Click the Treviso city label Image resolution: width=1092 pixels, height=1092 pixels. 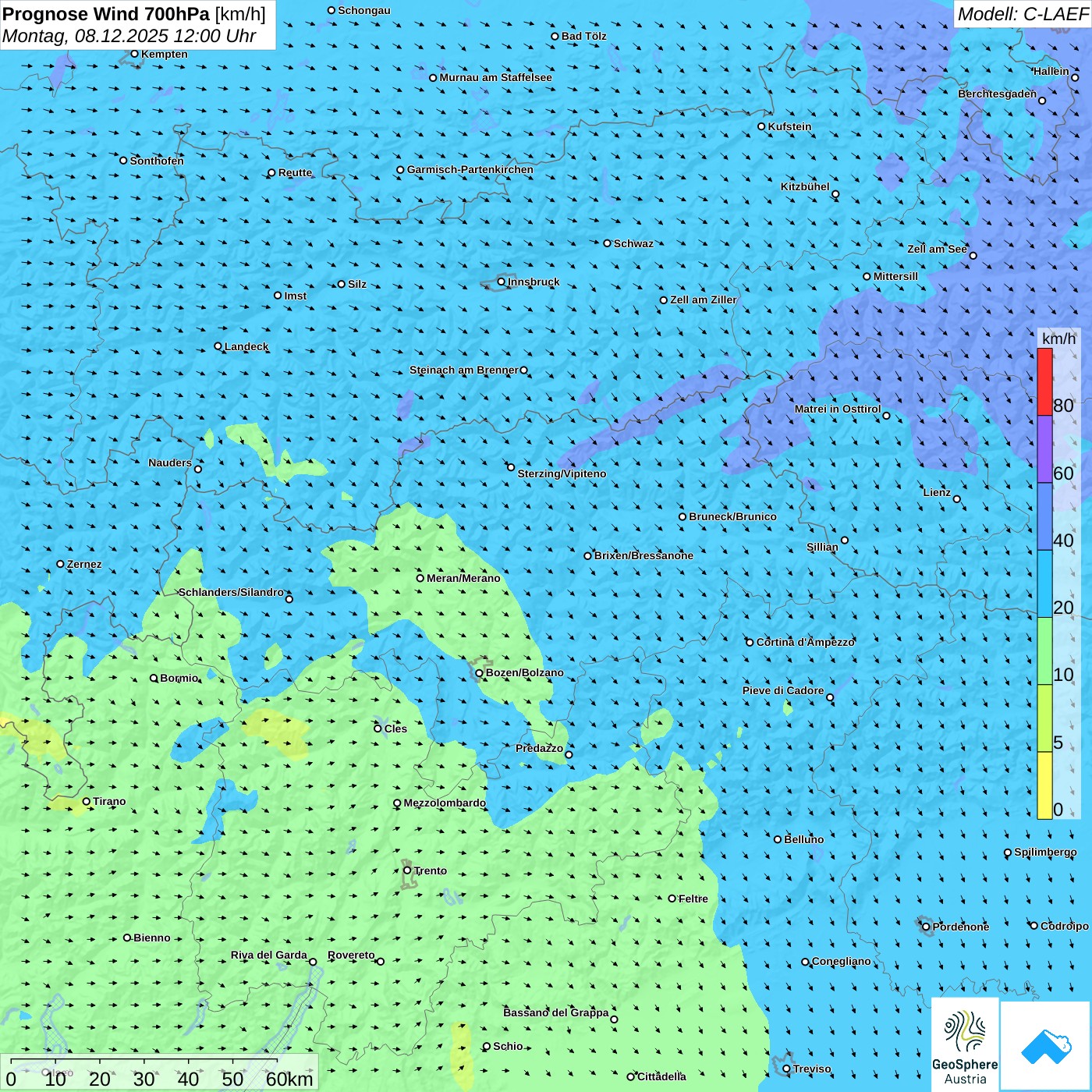812,1069
